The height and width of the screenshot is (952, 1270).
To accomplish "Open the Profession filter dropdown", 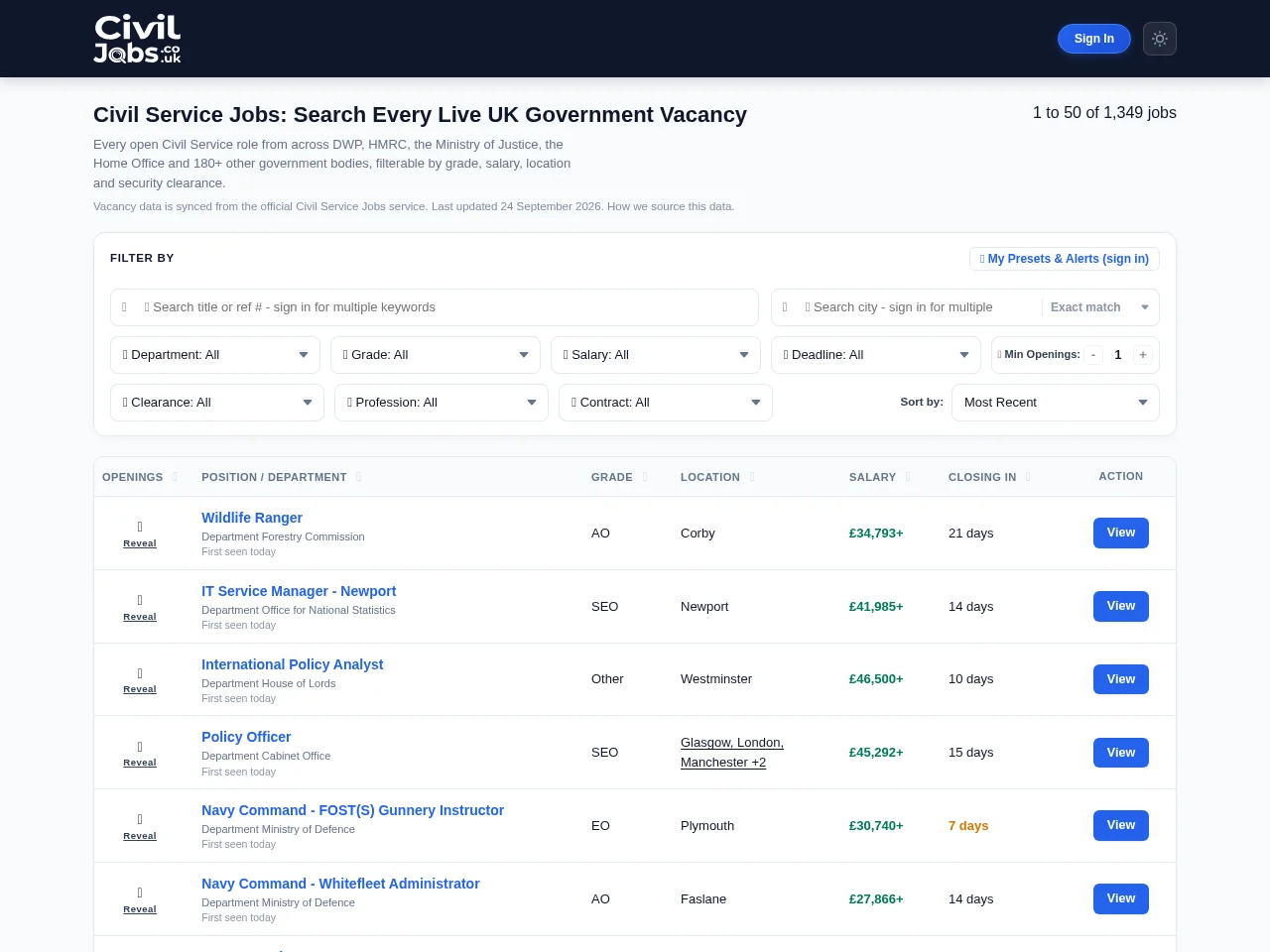I will tap(442, 403).
